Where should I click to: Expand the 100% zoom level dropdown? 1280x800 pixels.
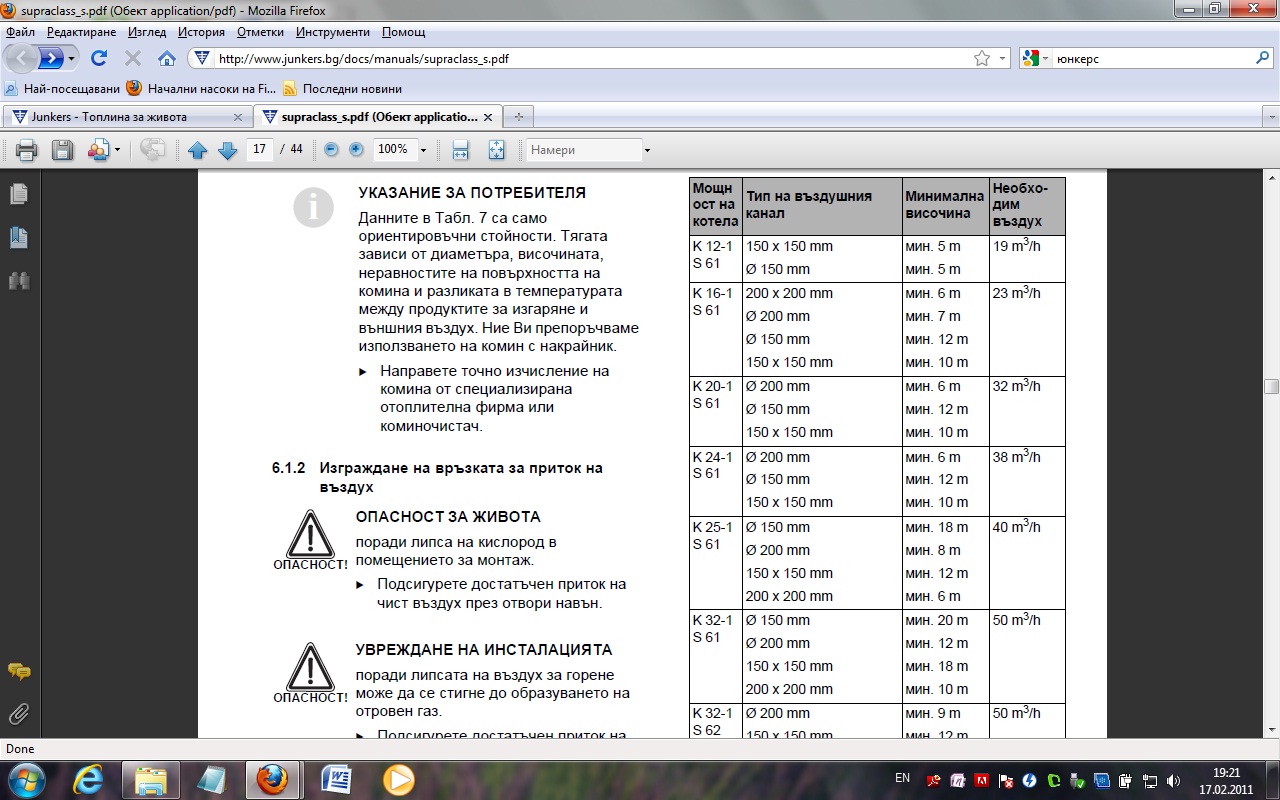click(424, 150)
